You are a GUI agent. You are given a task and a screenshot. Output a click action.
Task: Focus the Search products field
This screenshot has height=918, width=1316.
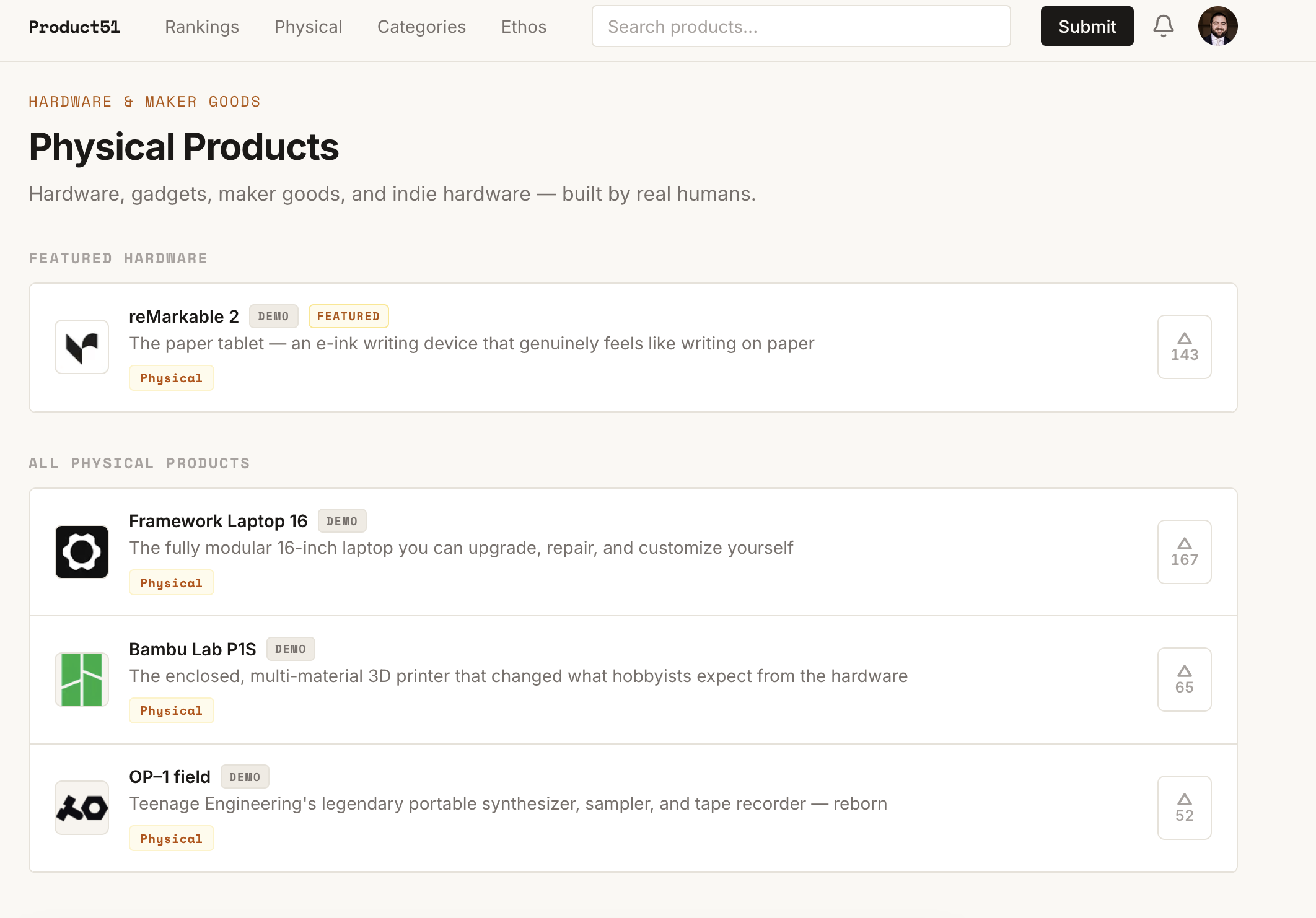point(801,27)
